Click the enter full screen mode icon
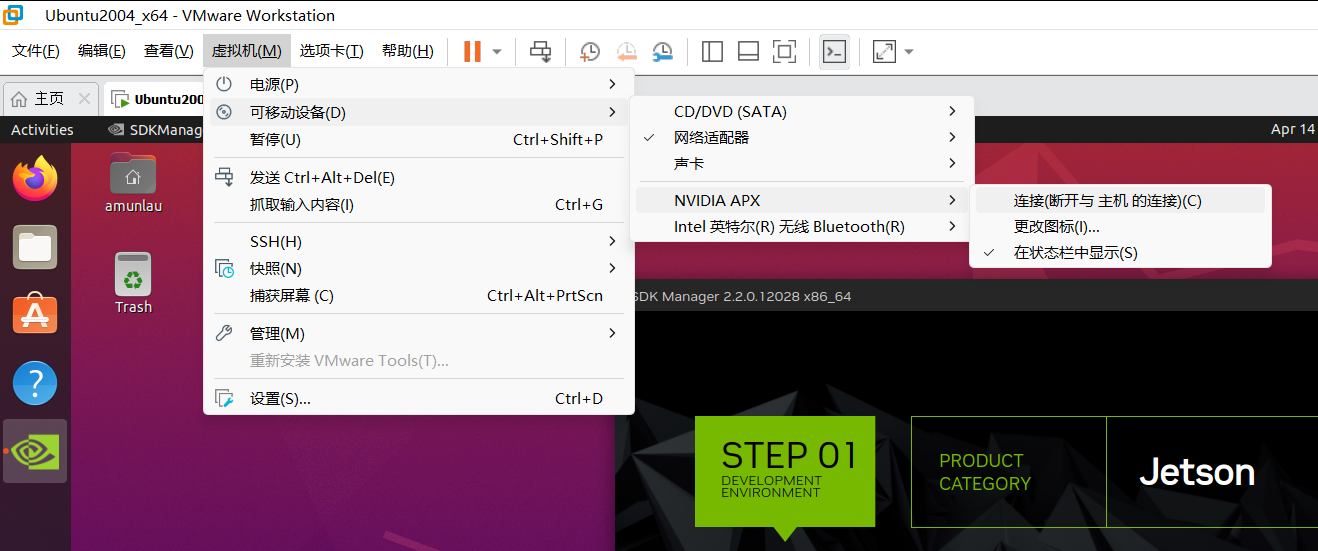1318x551 pixels. [x=785, y=51]
